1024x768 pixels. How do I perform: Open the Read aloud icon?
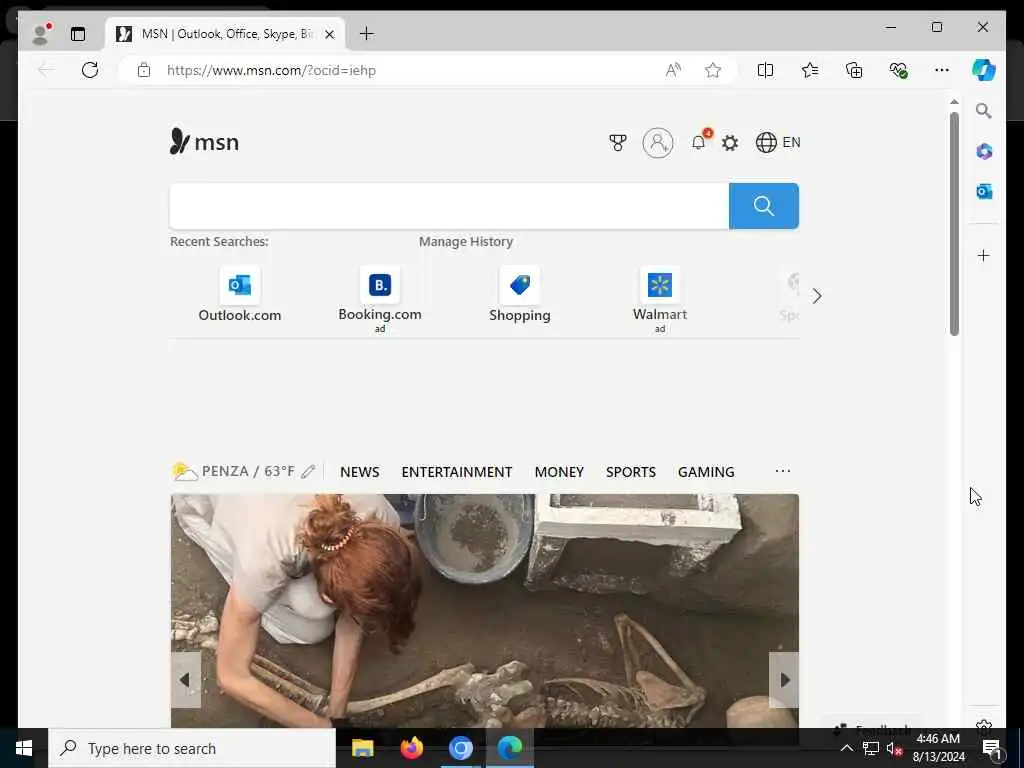[673, 70]
